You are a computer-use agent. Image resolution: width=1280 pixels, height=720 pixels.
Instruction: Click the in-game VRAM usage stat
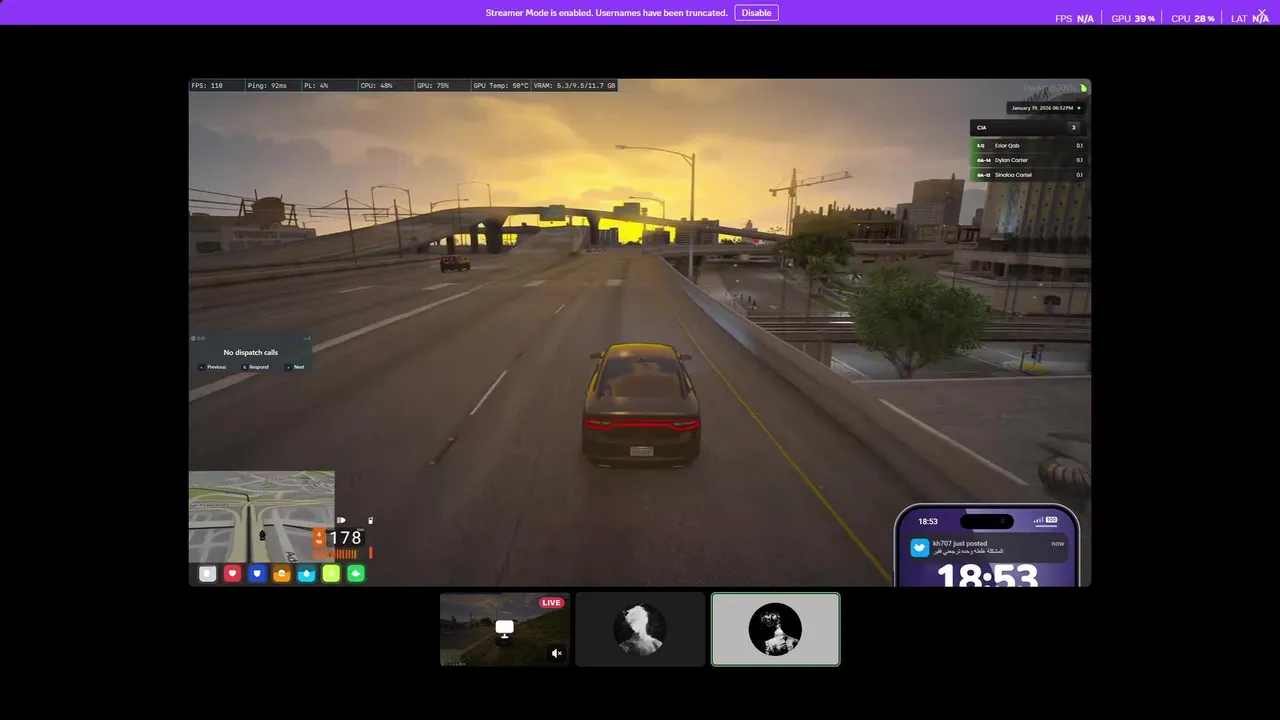tap(575, 86)
